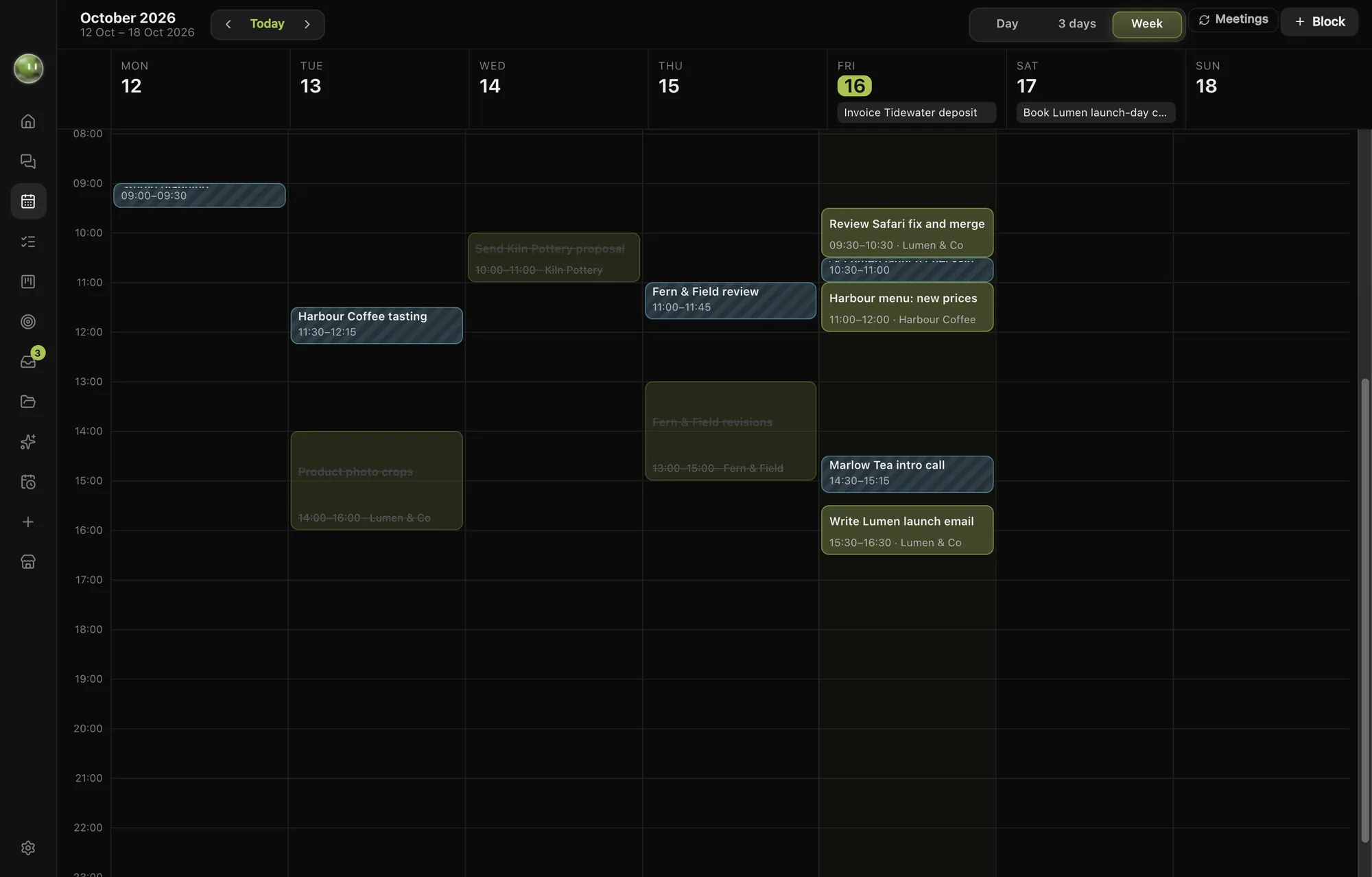Open the calendar-clock schedule icon in sidebar
1372x877 pixels.
[x=28, y=482]
